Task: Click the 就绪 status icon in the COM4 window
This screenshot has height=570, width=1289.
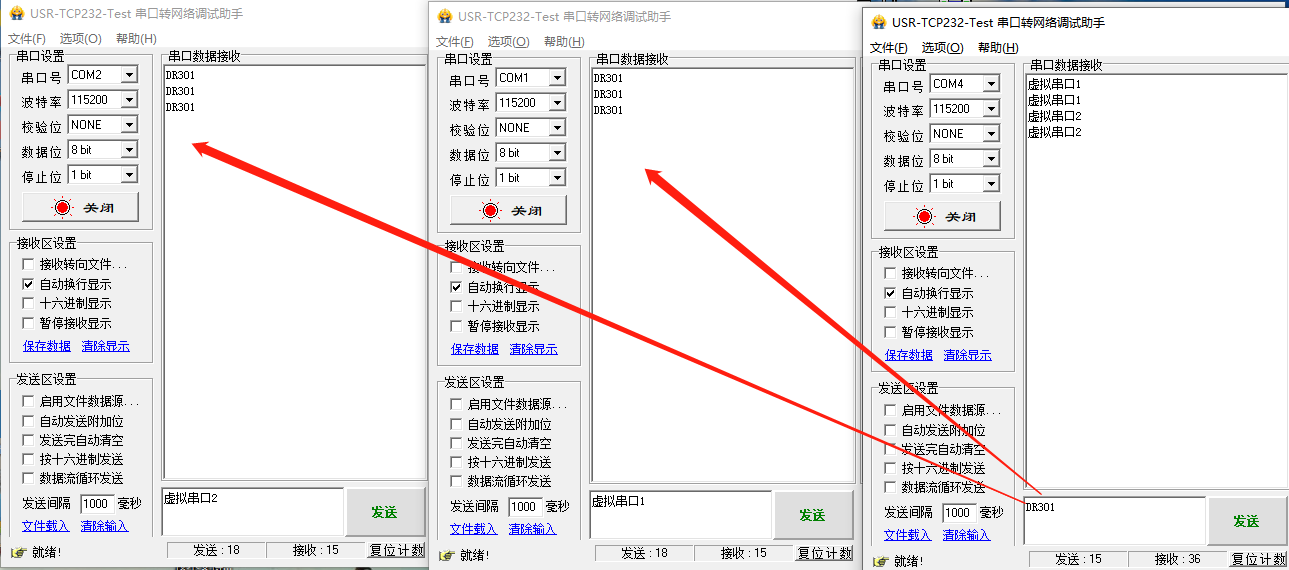Action: tap(881, 561)
